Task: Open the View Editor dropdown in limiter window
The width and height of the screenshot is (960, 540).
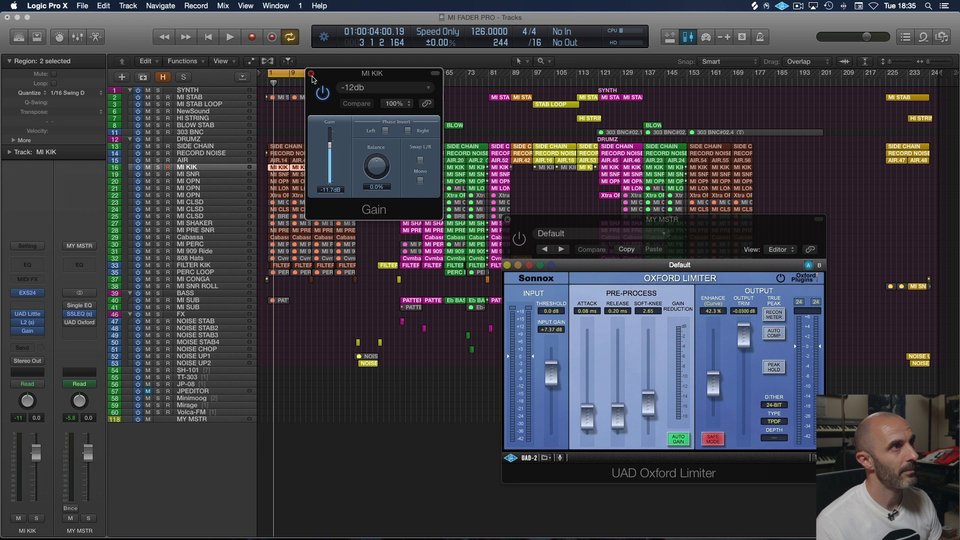Action: click(781, 249)
